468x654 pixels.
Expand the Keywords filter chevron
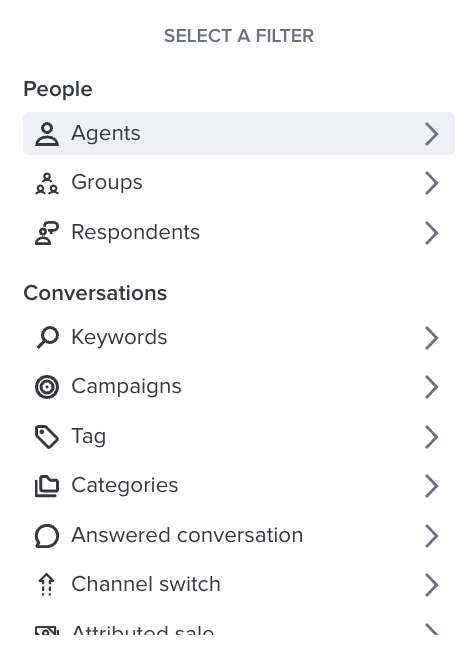(x=431, y=337)
